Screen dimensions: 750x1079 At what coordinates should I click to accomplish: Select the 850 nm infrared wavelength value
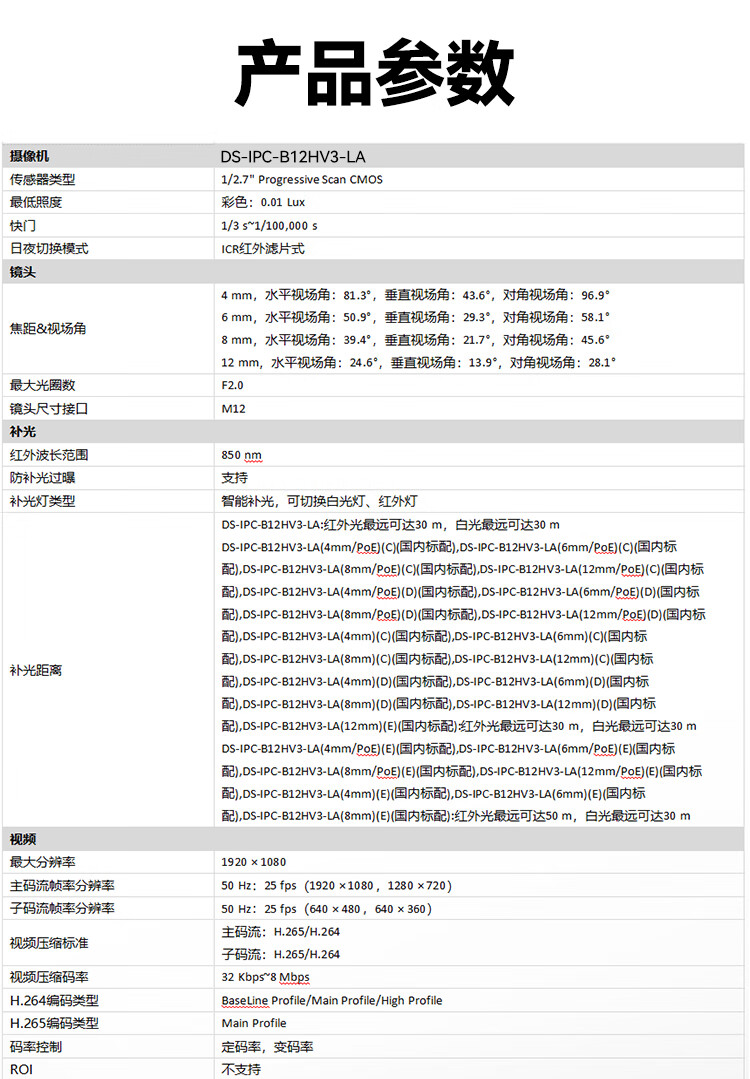coord(241,455)
